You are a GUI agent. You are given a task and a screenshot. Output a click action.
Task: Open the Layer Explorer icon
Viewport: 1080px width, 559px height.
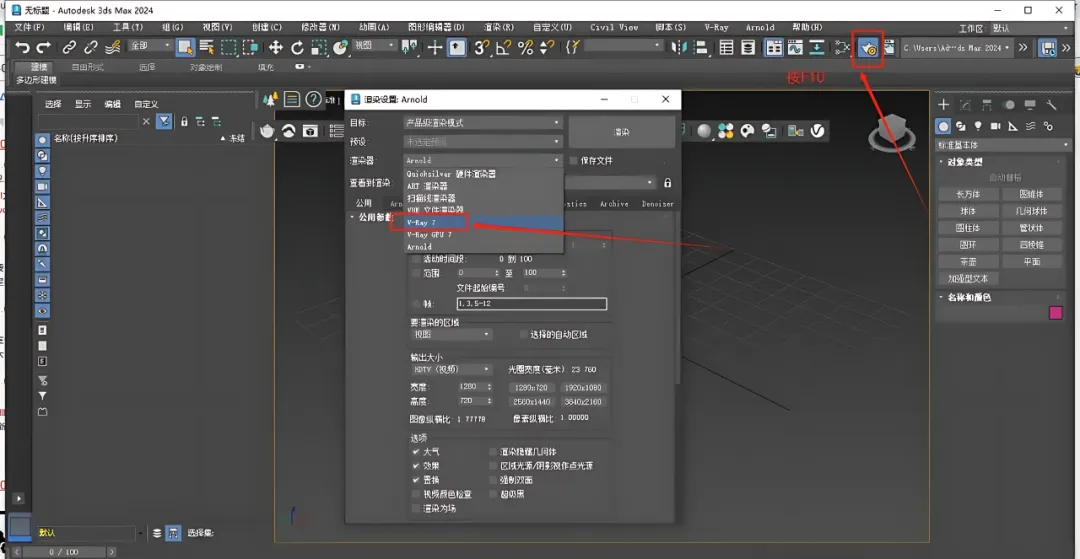[x=748, y=48]
